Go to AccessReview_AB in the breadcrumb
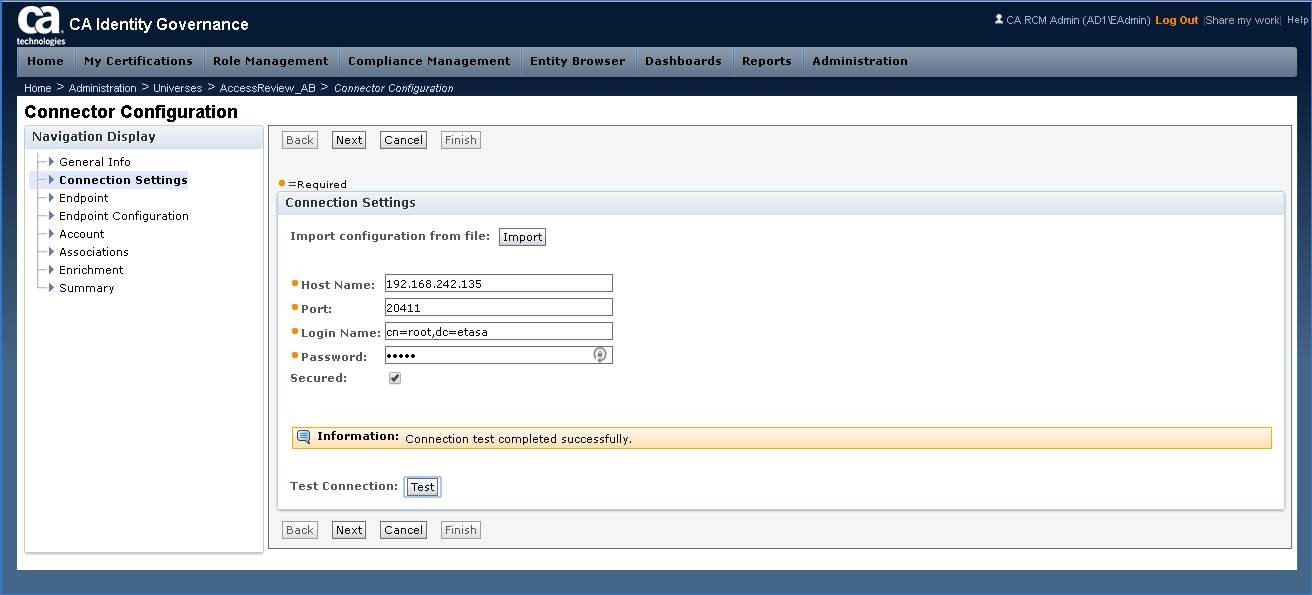This screenshot has height=595, width=1312. coord(267,88)
